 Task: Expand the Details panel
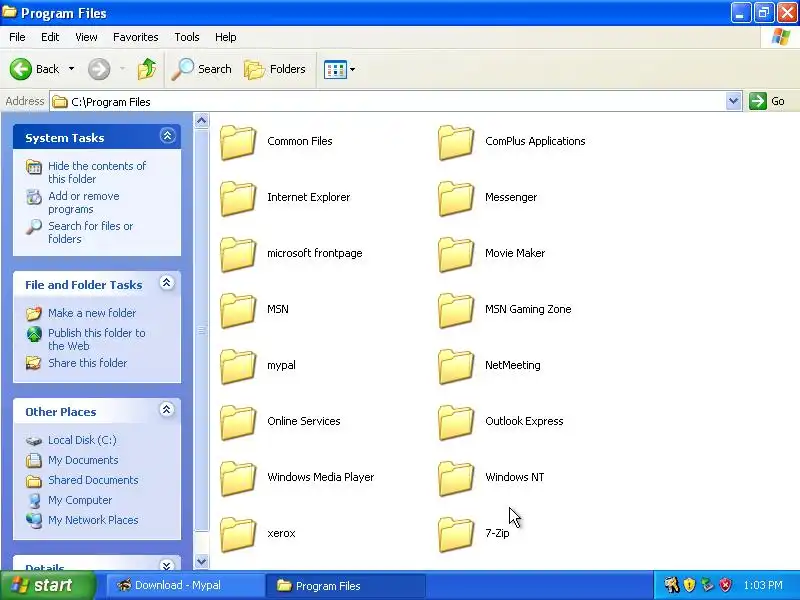coord(166,565)
